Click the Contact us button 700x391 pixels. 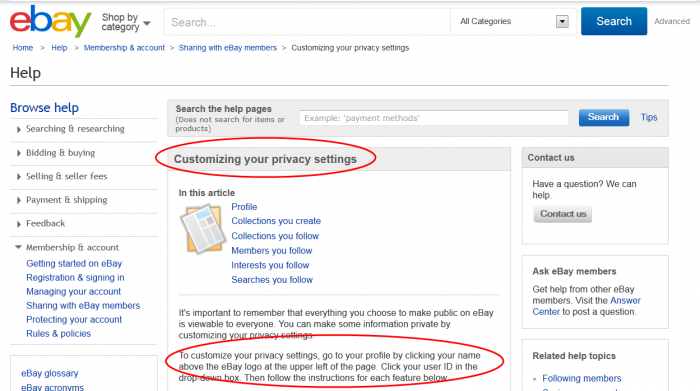563,214
